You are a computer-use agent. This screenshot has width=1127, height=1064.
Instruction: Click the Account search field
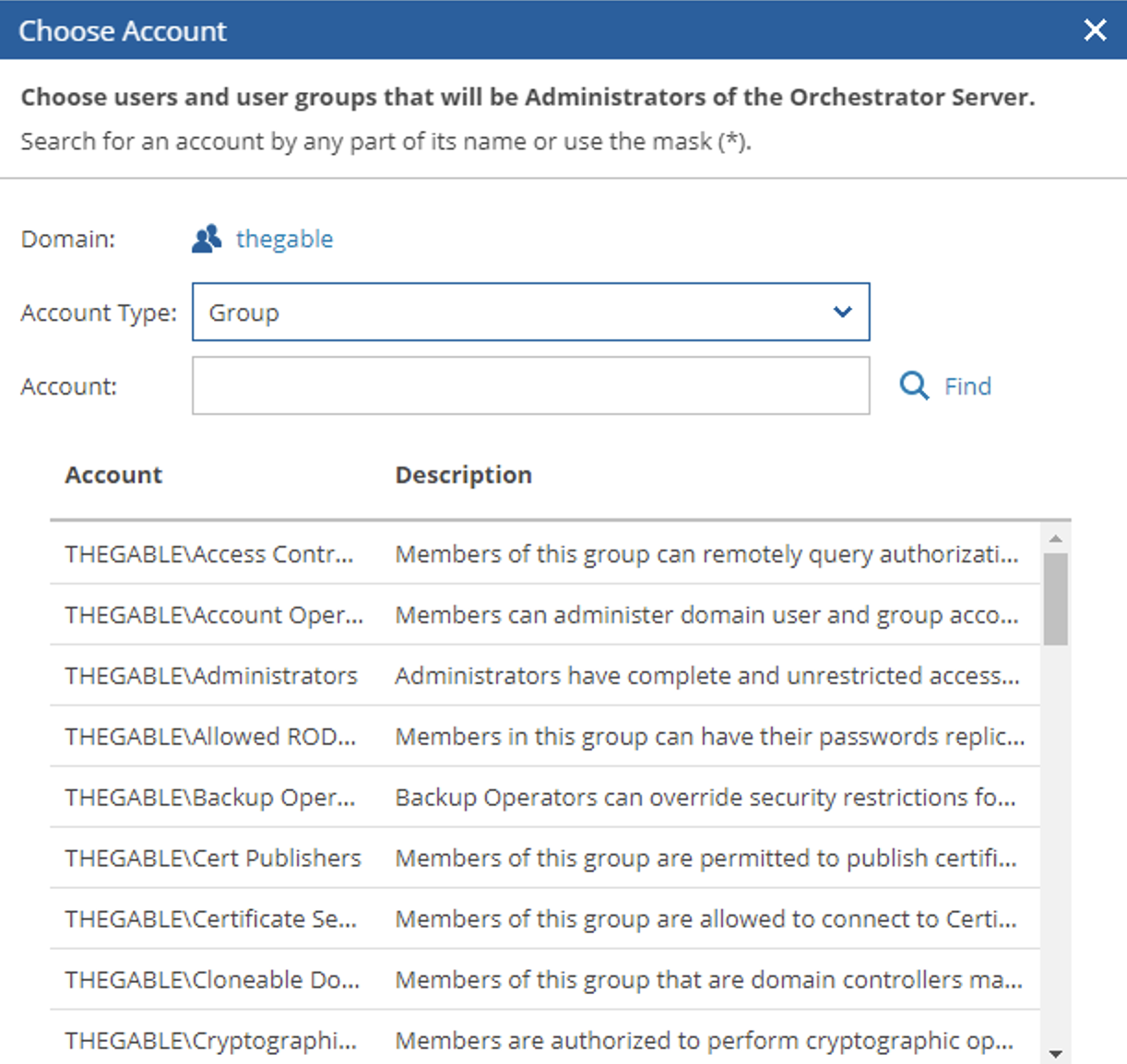(x=530, y=385)
